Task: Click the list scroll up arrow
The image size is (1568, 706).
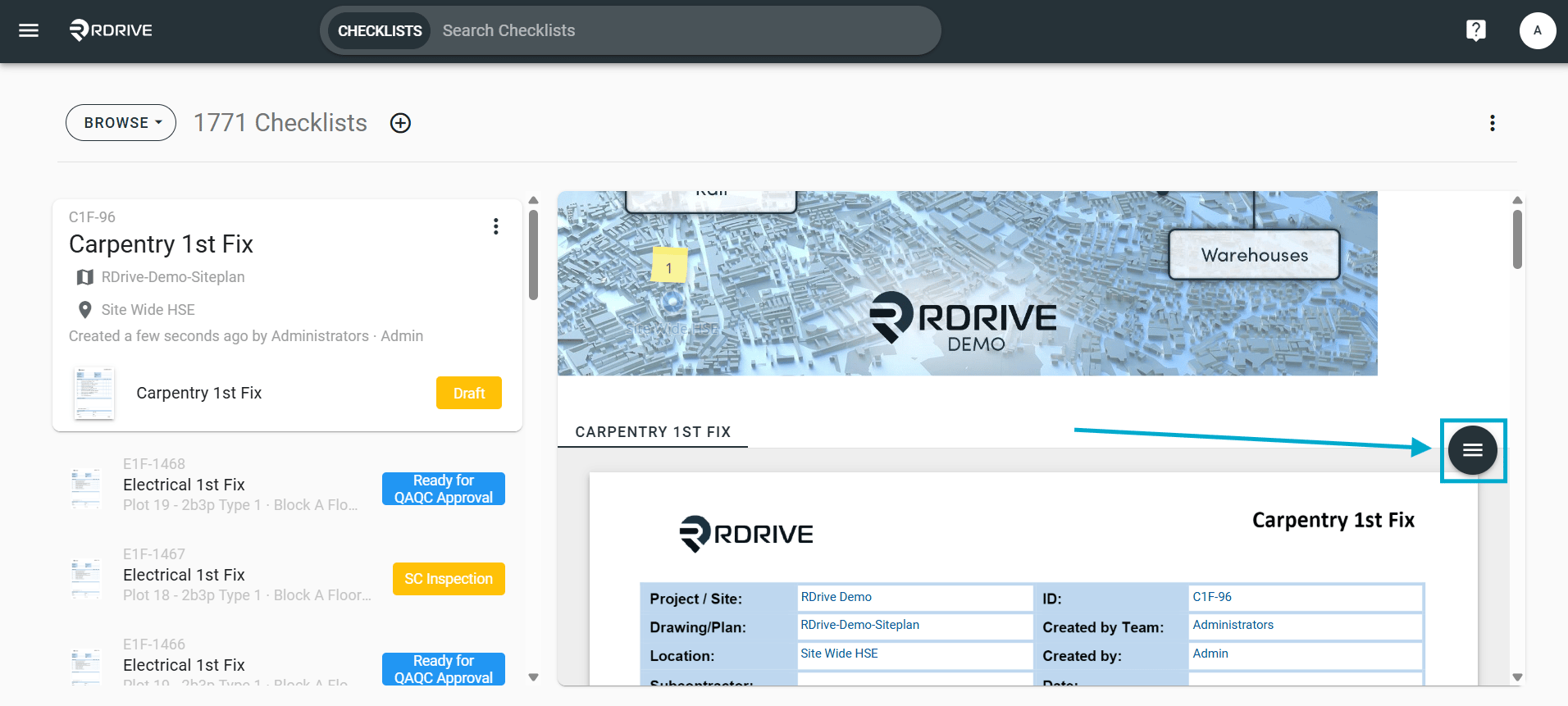Action: tap(533, 200)
